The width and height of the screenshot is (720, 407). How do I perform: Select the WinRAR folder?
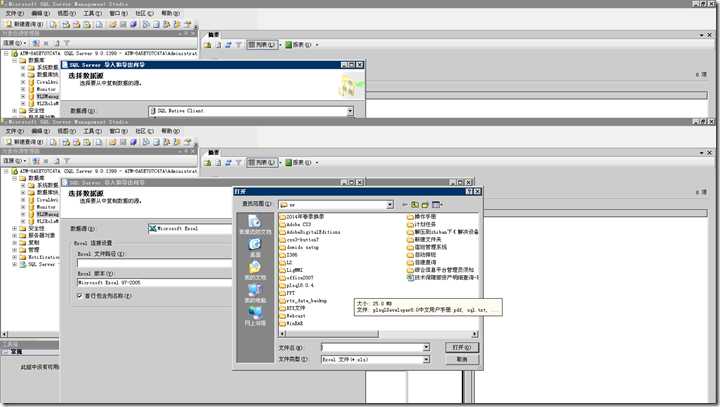click(x=291, y=323)
